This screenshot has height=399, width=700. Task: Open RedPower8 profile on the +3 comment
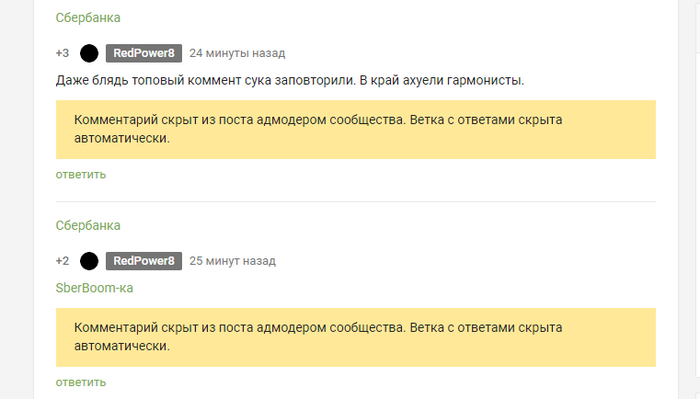click(144, 53)
